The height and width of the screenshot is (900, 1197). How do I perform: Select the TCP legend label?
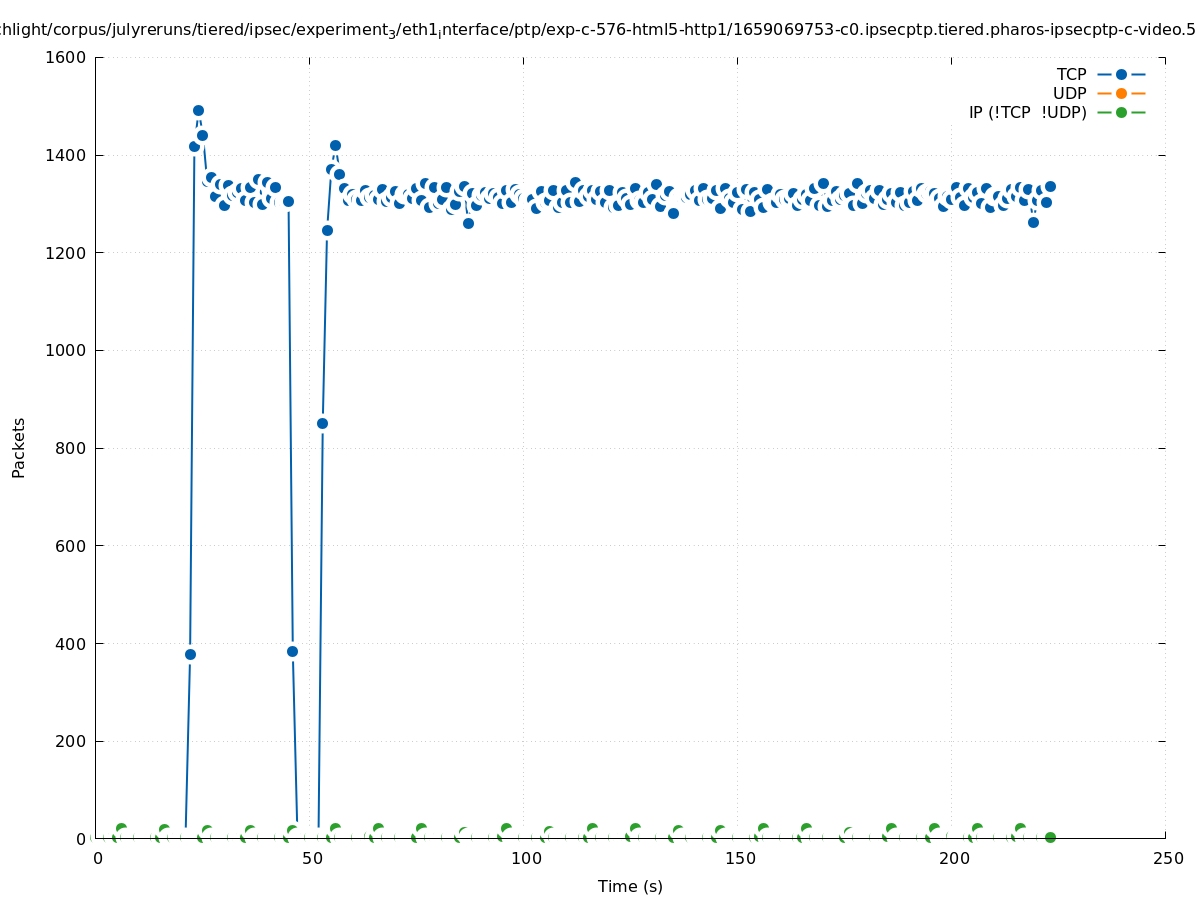(x=1071, y=74)
